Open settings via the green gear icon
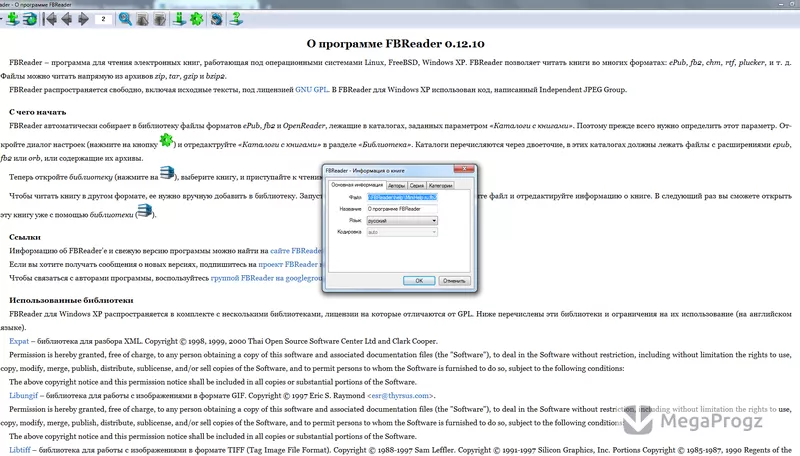The width and height of the screenshot is (800, 456). pyautogui.click(x=196, y=19)
